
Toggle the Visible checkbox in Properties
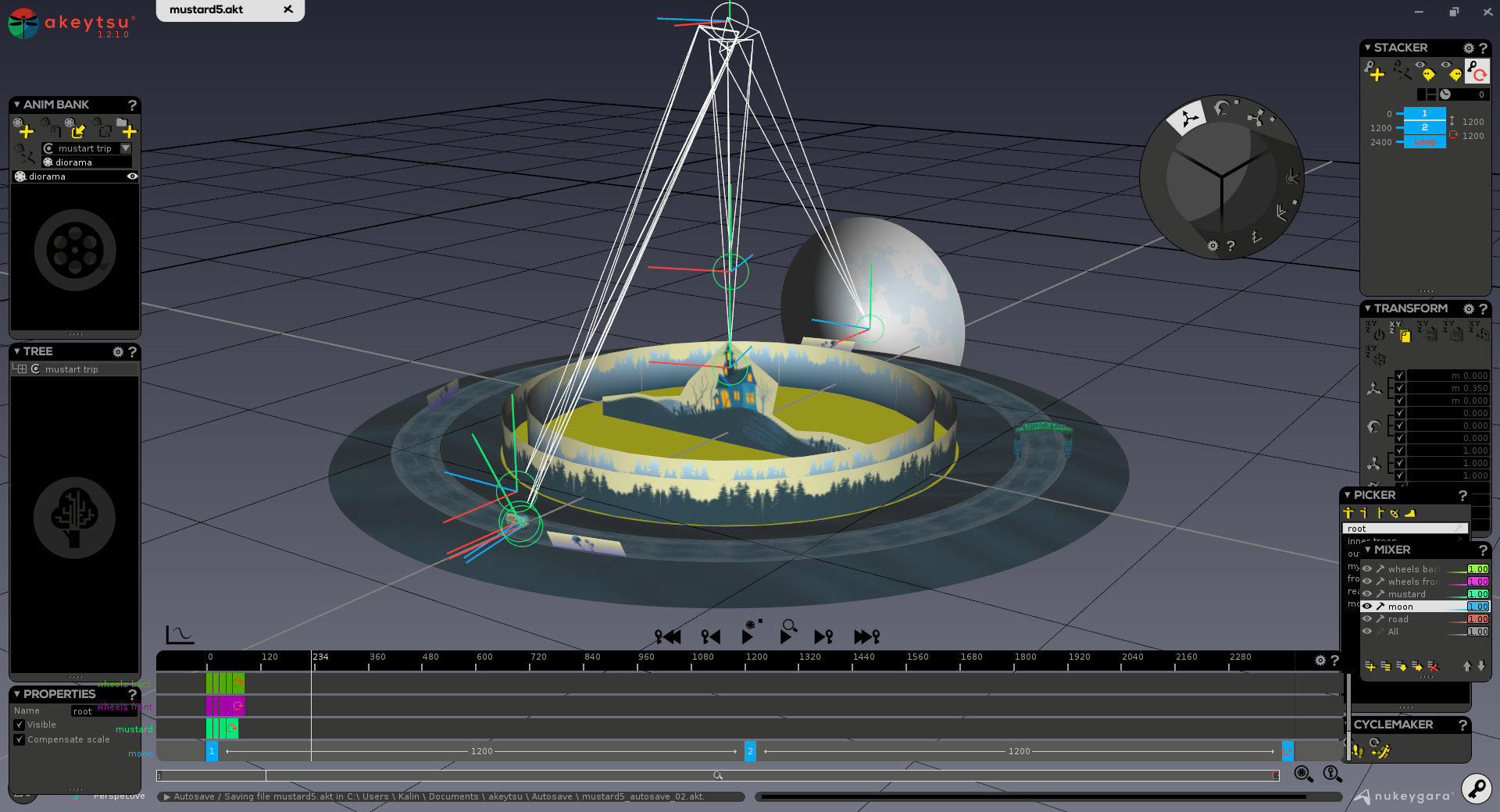20,725
